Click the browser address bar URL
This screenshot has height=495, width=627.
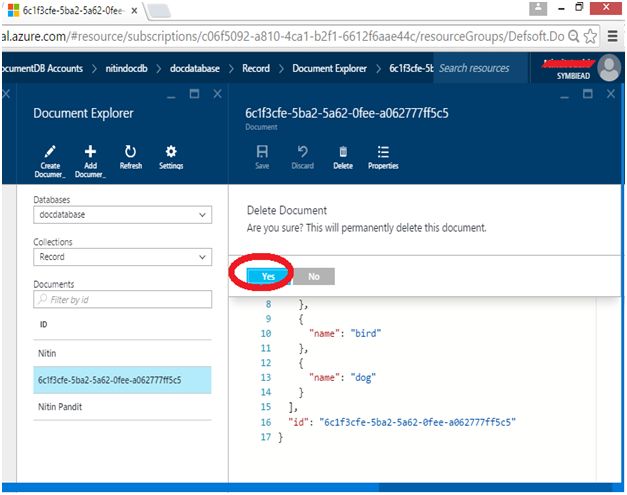(x=282, y=36)
